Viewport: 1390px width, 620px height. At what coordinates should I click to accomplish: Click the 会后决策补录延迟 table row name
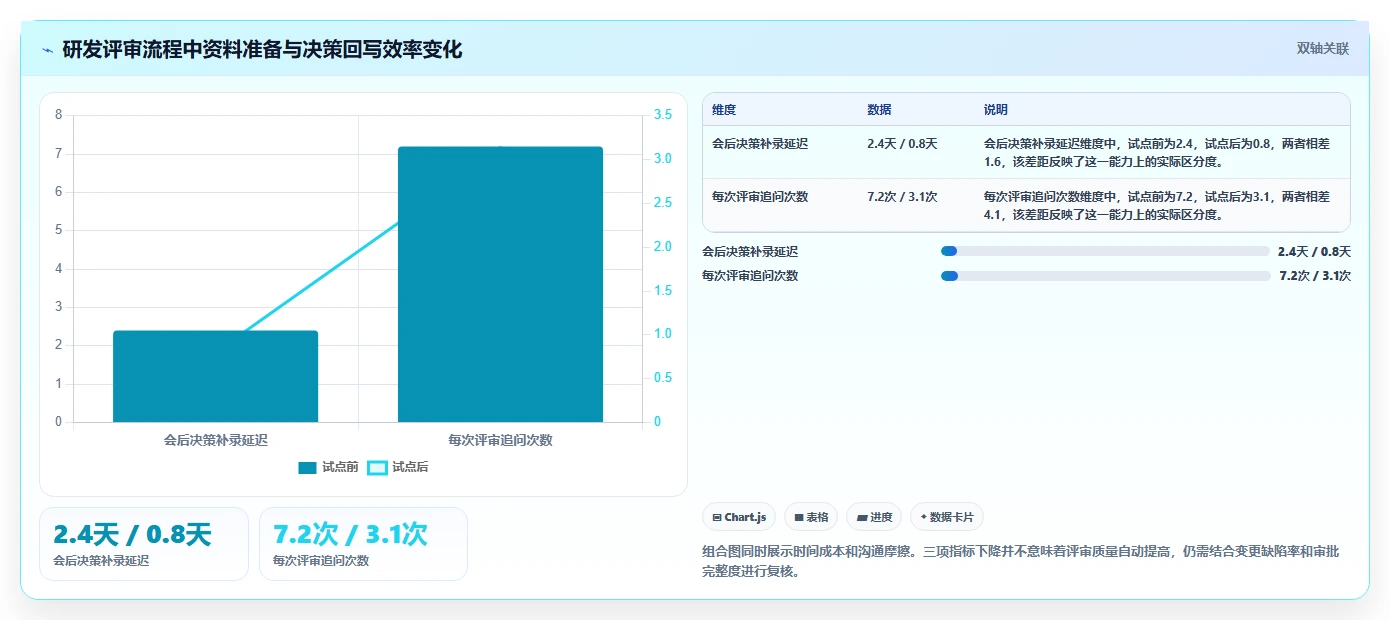[x=760, y=143]
